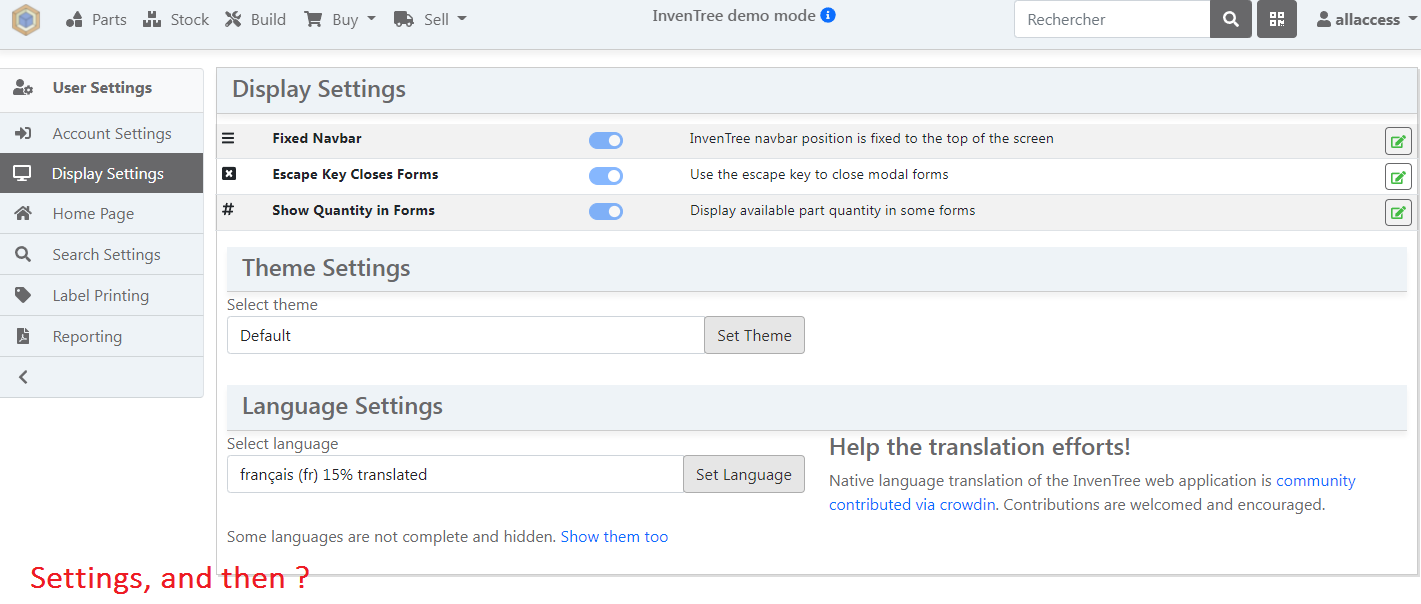Toggle Escape Key Closes Forms off
Viewport: 1421px width, 604px height.
click(605, 175)
